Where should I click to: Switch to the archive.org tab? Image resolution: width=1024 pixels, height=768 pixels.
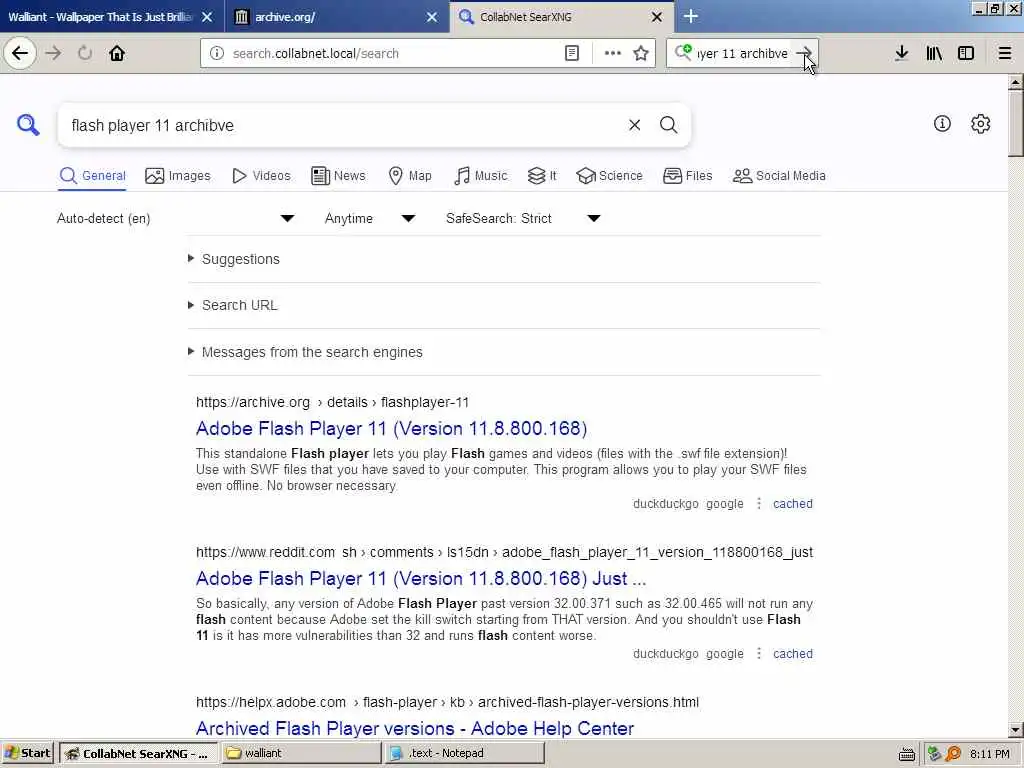click(337, 17)
